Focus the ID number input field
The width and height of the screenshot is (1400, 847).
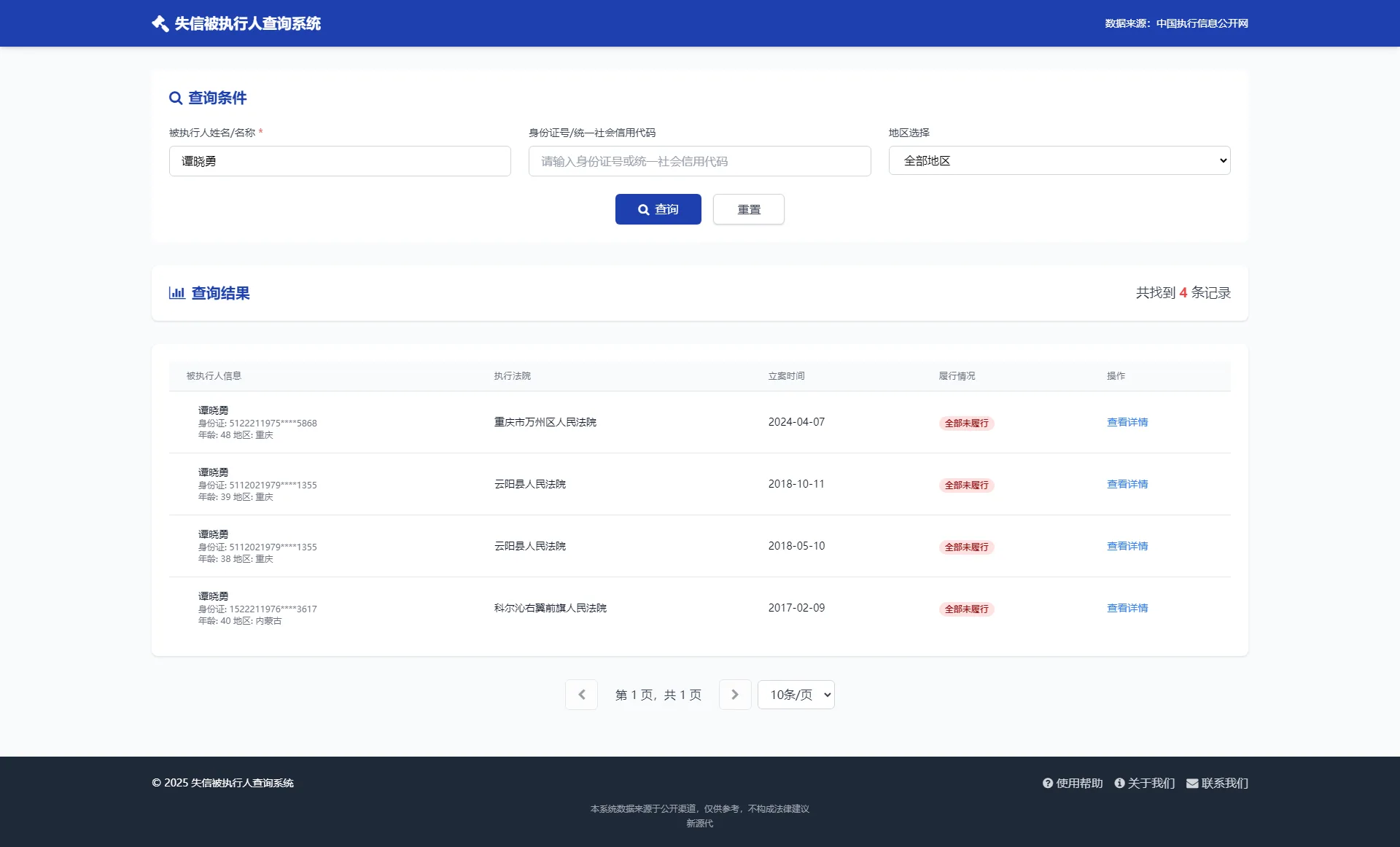pyautogui.click(x=699, y=161)
